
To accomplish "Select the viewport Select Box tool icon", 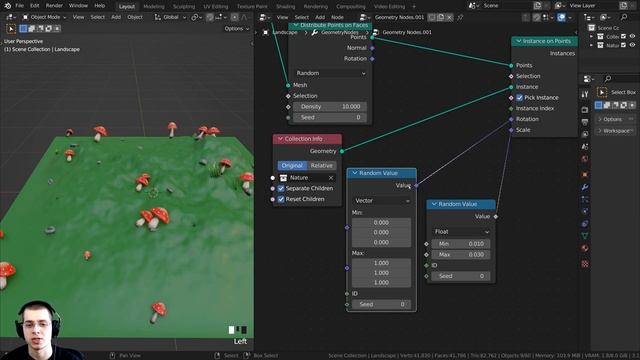I will [x=11, y=29].
